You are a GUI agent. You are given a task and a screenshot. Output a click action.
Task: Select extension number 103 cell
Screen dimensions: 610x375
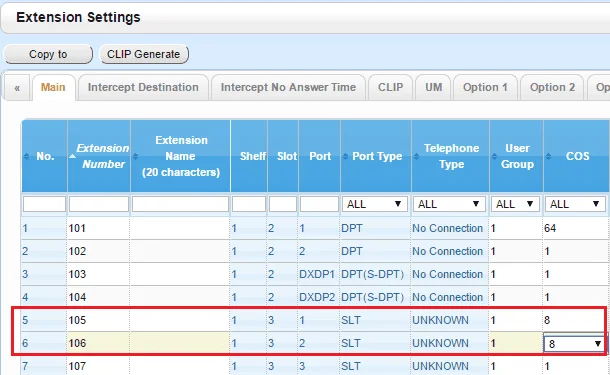pyautogui.click(x=98, y=274)
